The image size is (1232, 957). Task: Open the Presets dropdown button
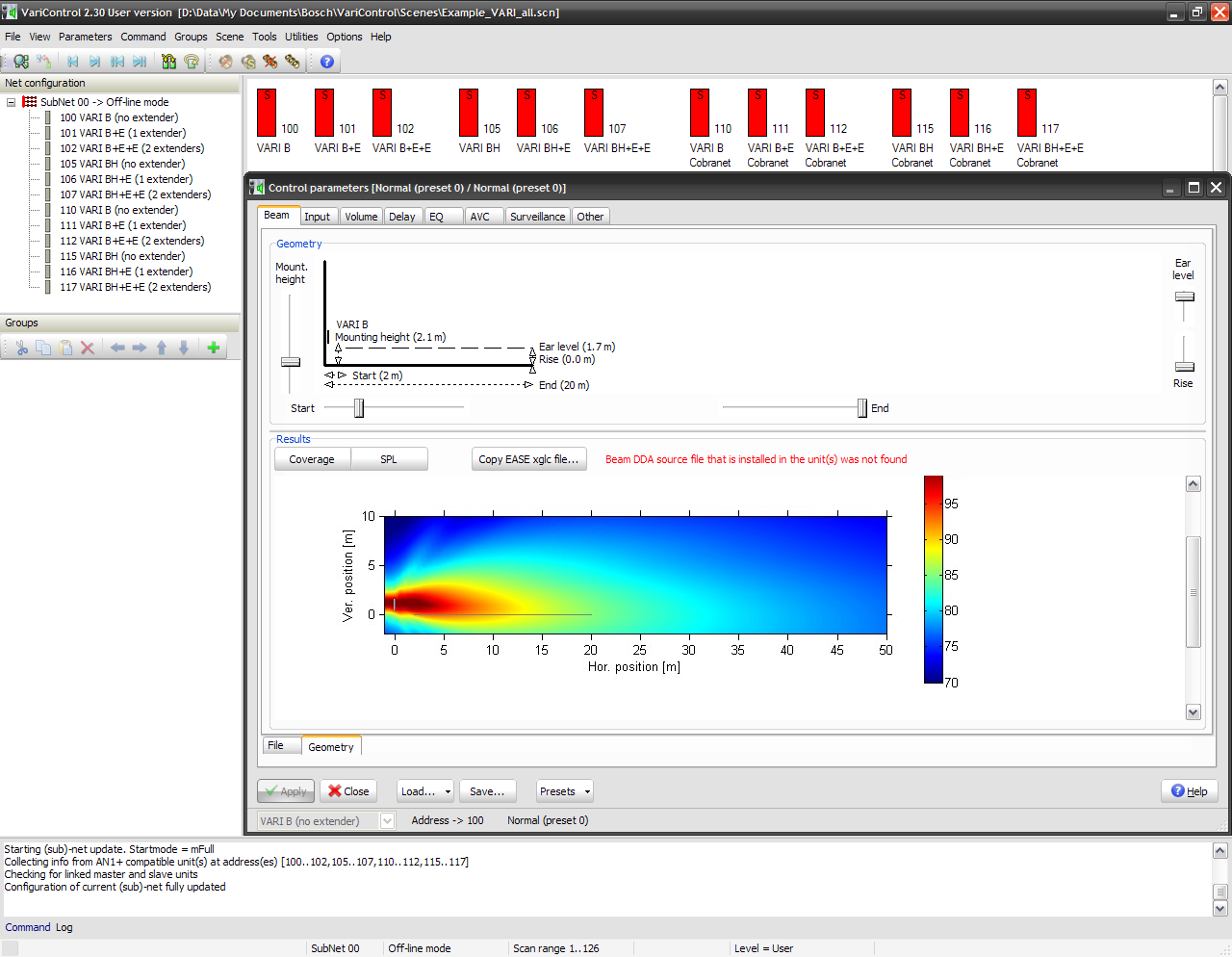point(564,791)
